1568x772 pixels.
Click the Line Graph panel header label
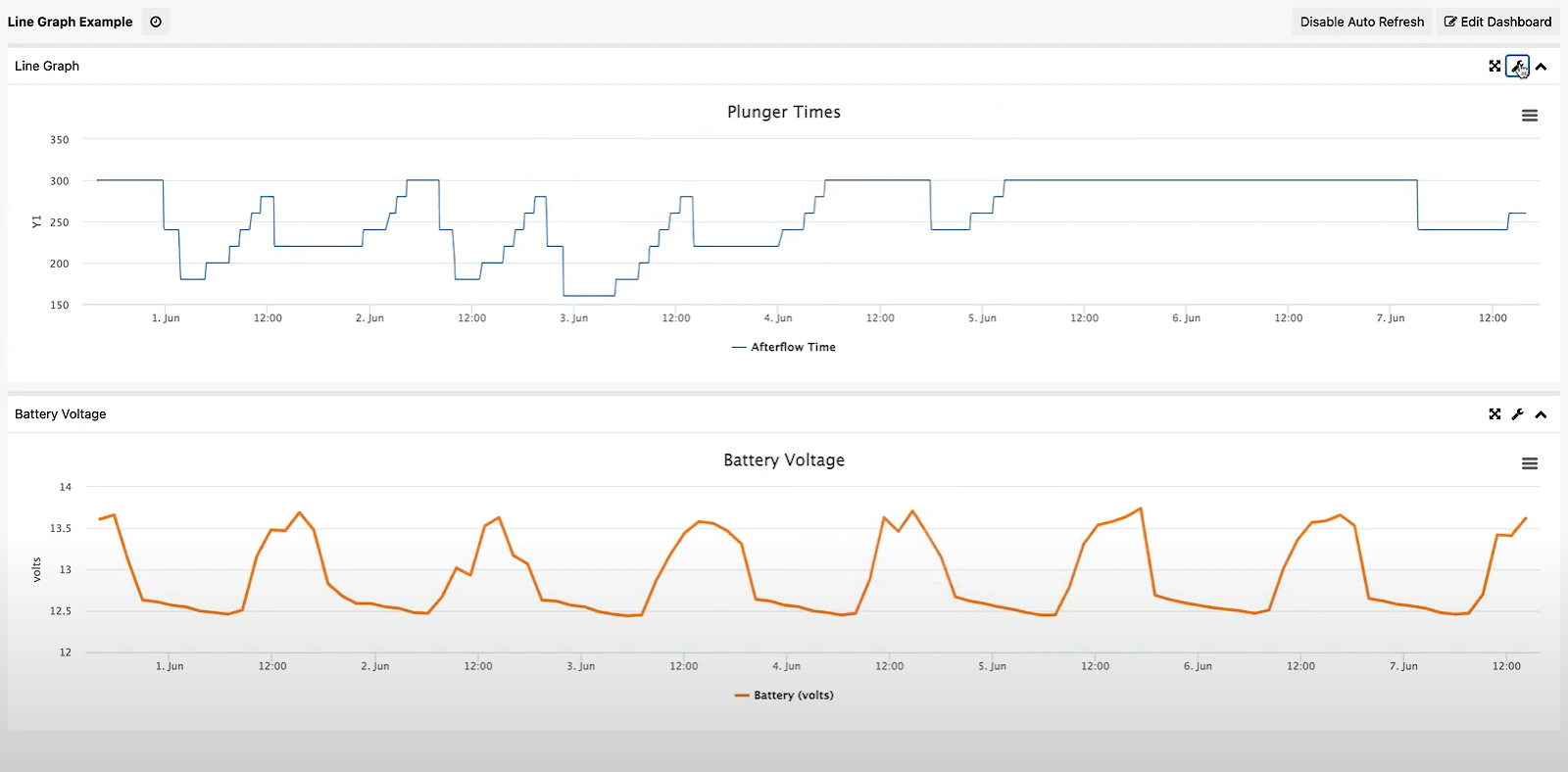tap(47, 66)
